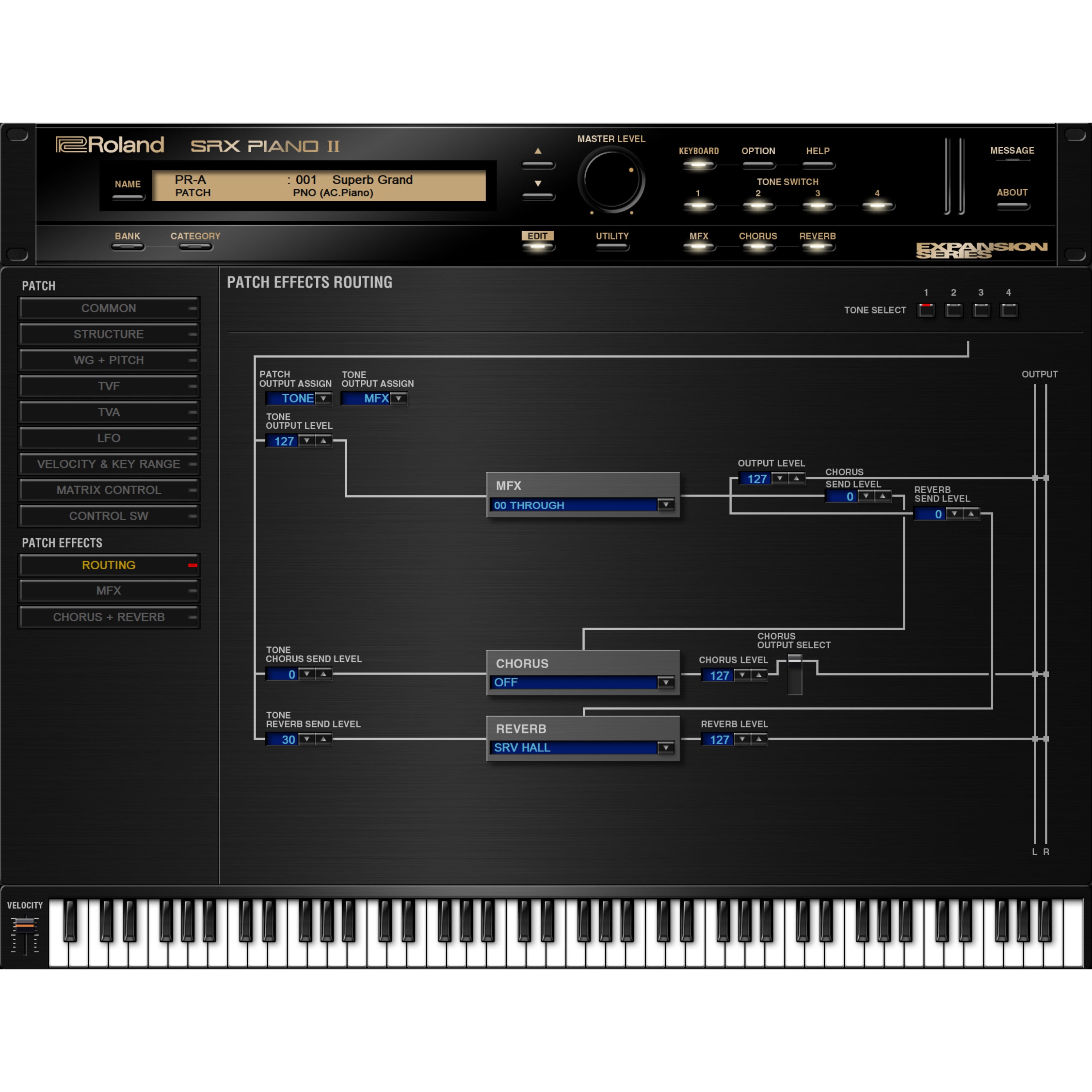
Task: Open MFX page under Patch Effects
Action: pos(109,591)
